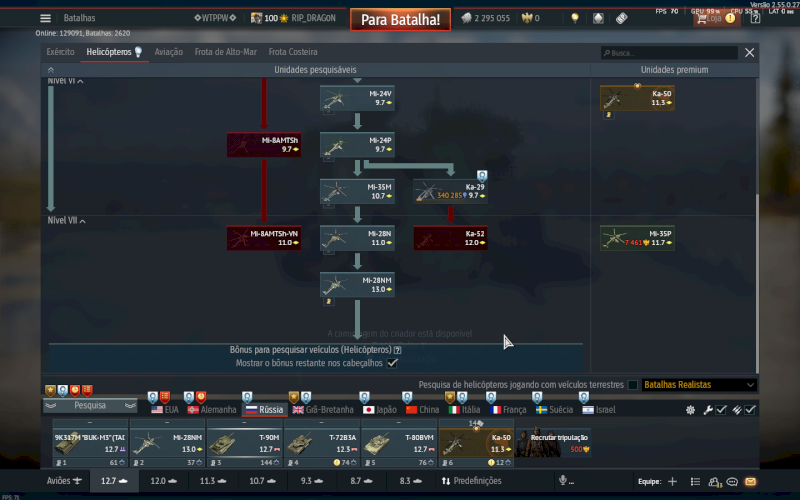Select the Mi-28N helicopter
The width and height of the screenshot is (800, 500).
pos(357,238)
